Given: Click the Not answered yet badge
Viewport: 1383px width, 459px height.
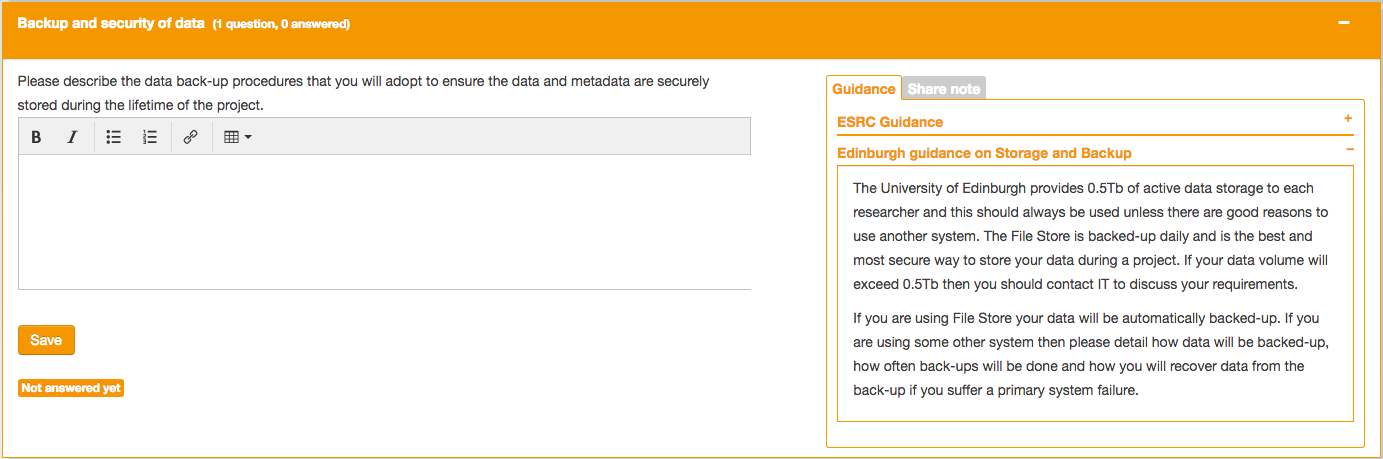Looking at the screenshot, I should [71, 388].
